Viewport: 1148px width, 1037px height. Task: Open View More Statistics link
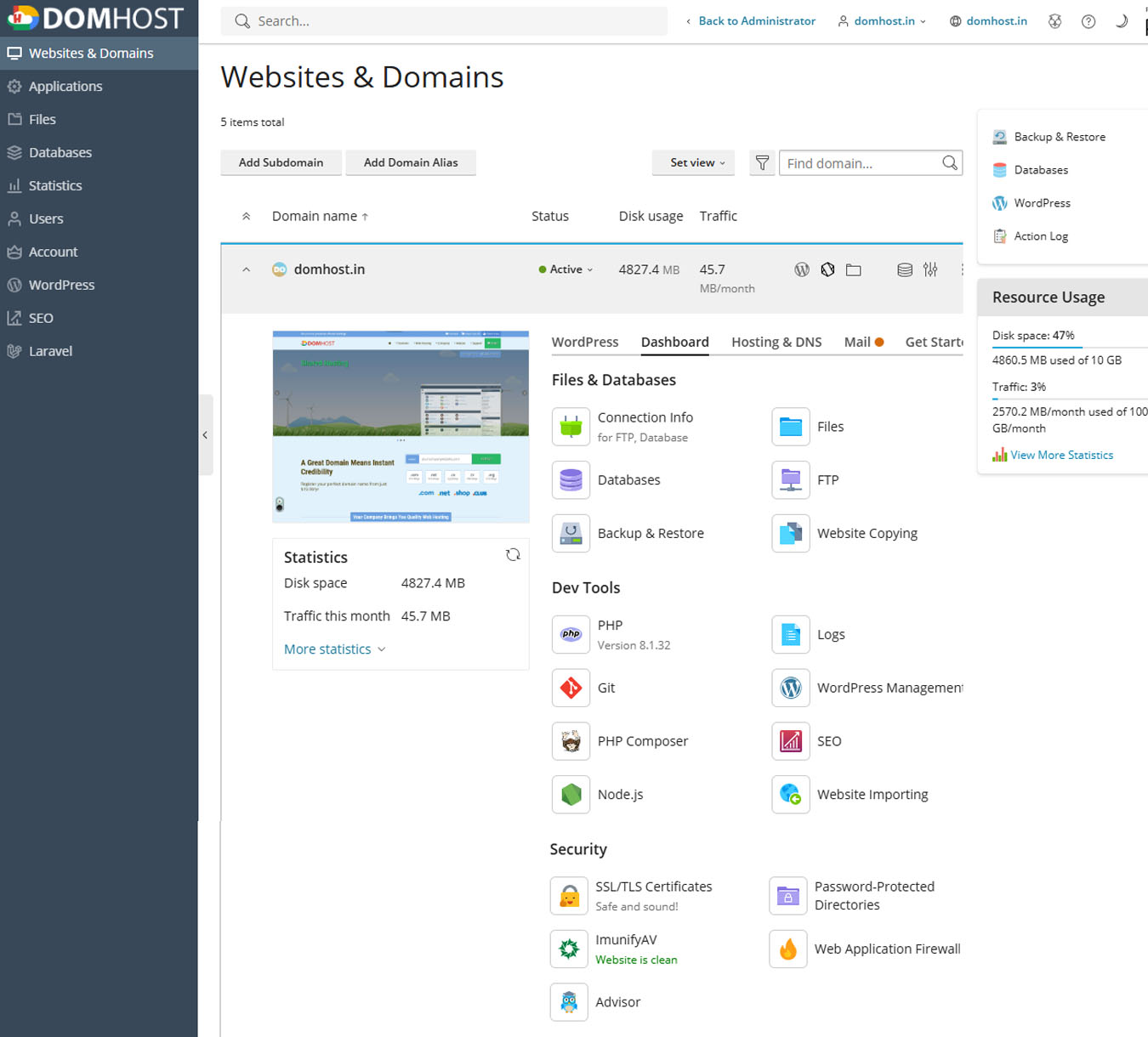point(1061,455)
